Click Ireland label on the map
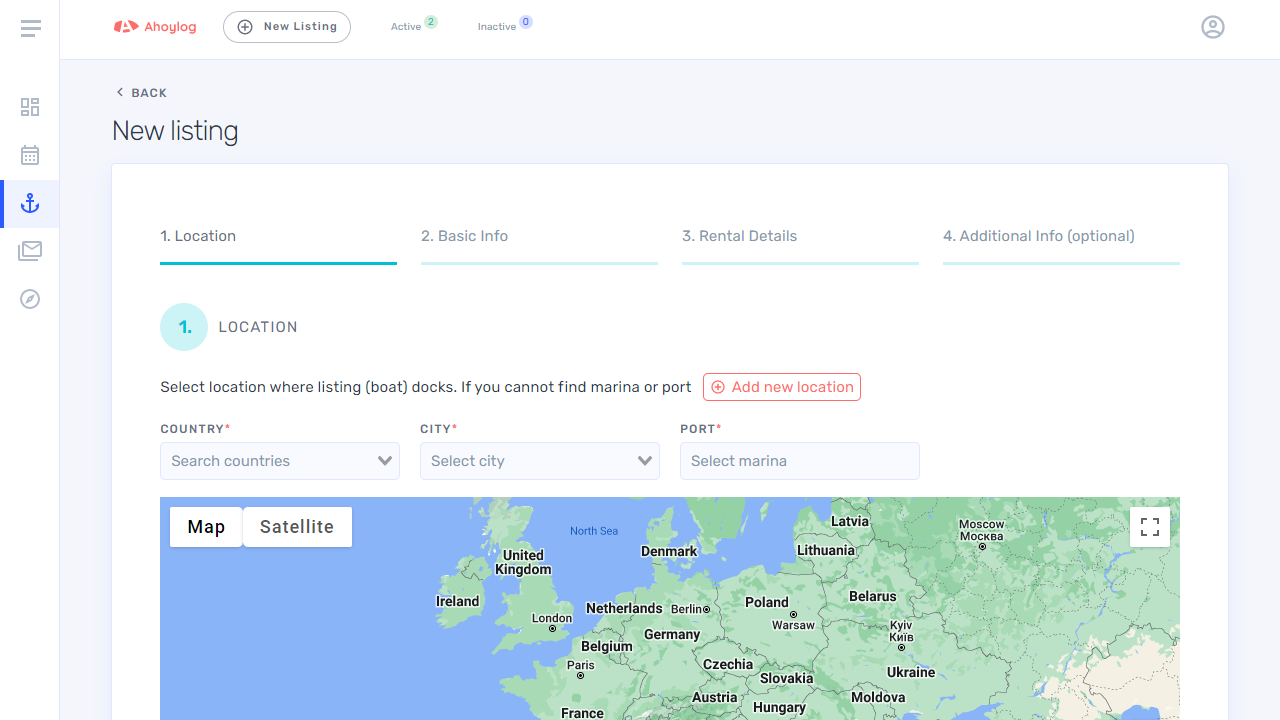 click(x=458, y=601)
